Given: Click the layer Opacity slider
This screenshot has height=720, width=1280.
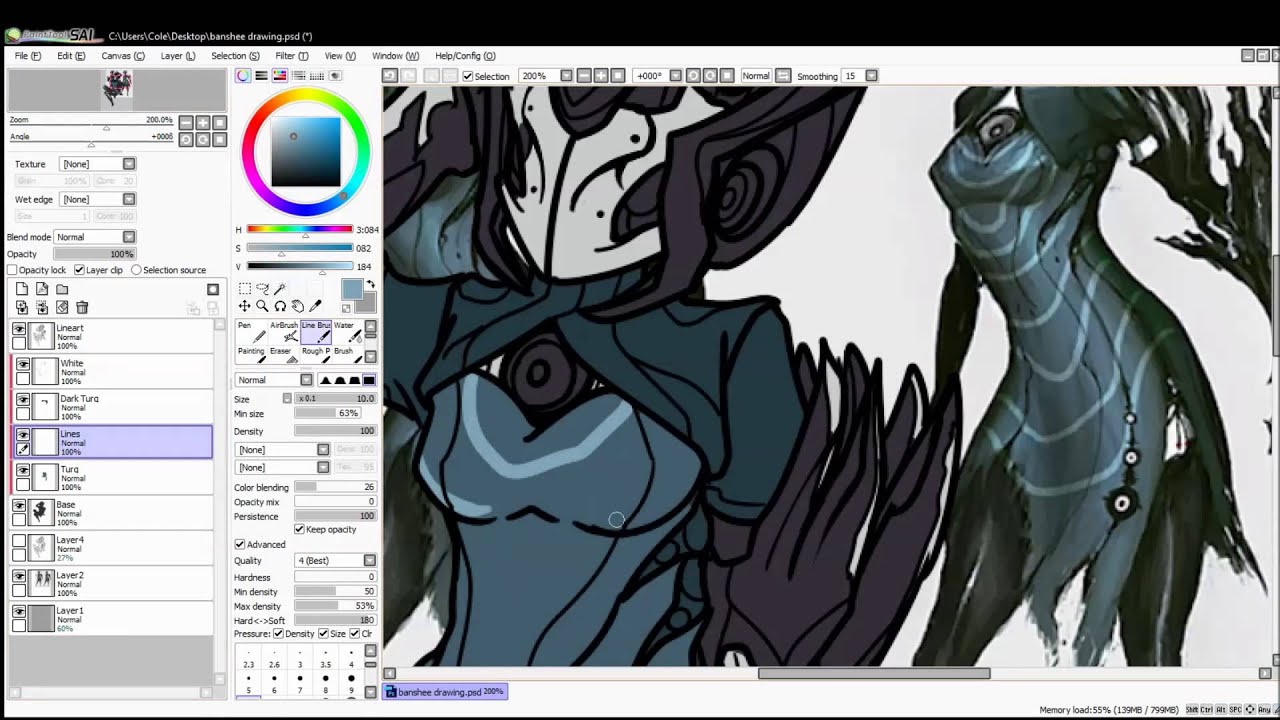Looking at the screenshot, I should pyautogui.click(x=95, y=254).
